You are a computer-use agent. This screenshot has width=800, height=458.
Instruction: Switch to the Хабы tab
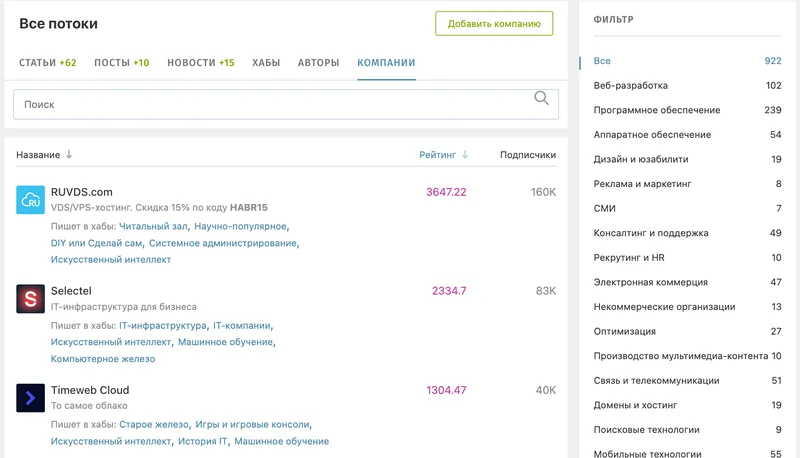click(x=266, y=63)
